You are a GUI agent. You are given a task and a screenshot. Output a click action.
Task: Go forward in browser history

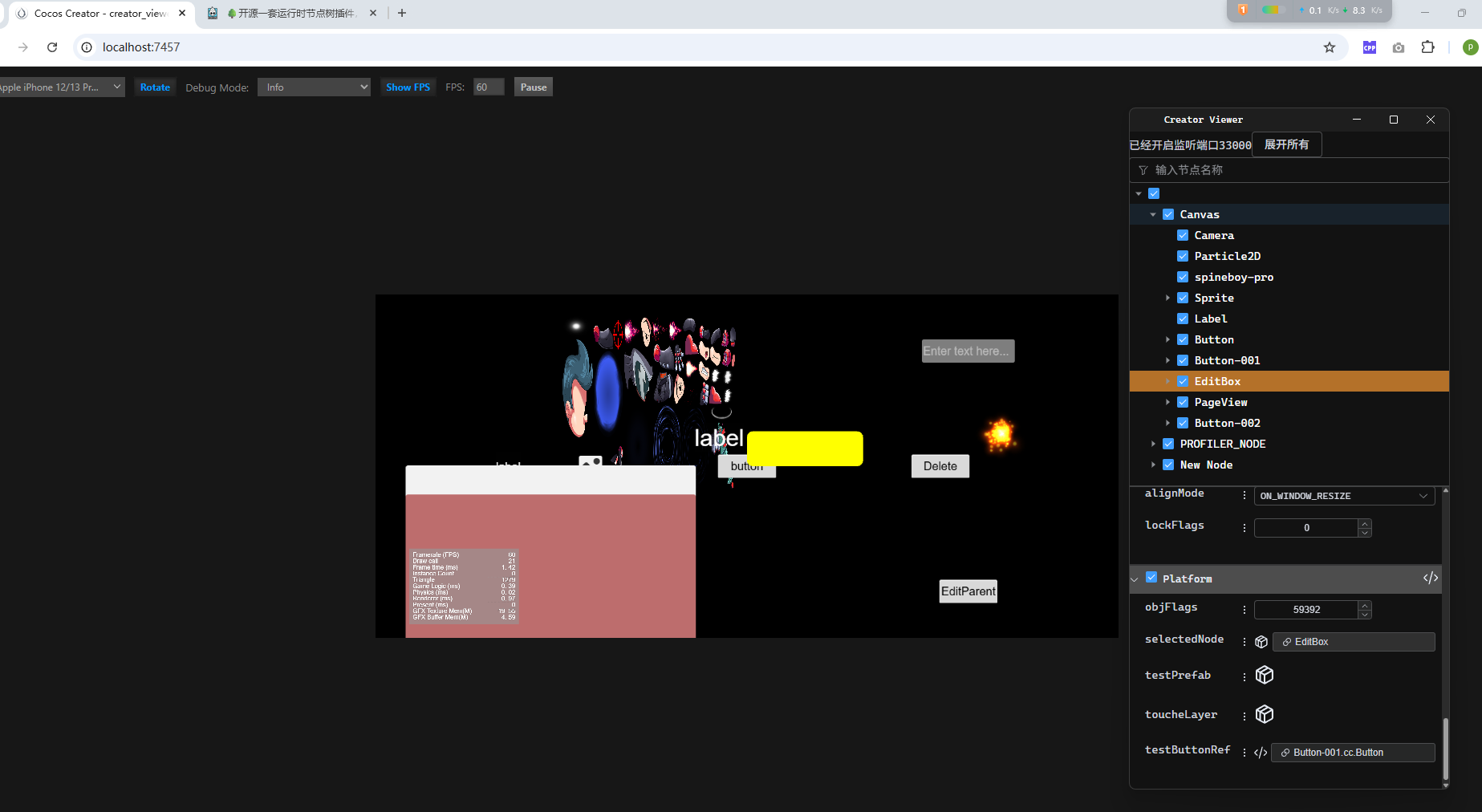23,47
